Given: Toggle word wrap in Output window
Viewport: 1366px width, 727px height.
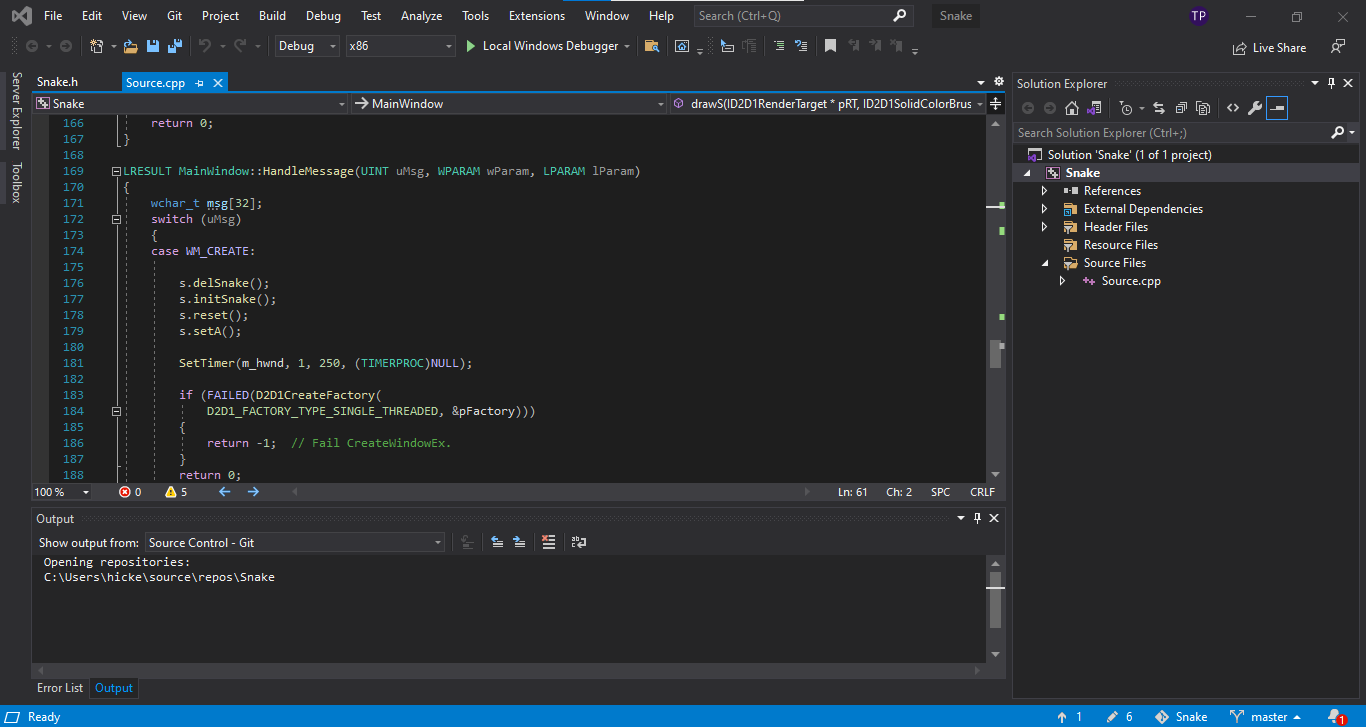Looking at the screenshot, I should point(578,542).
